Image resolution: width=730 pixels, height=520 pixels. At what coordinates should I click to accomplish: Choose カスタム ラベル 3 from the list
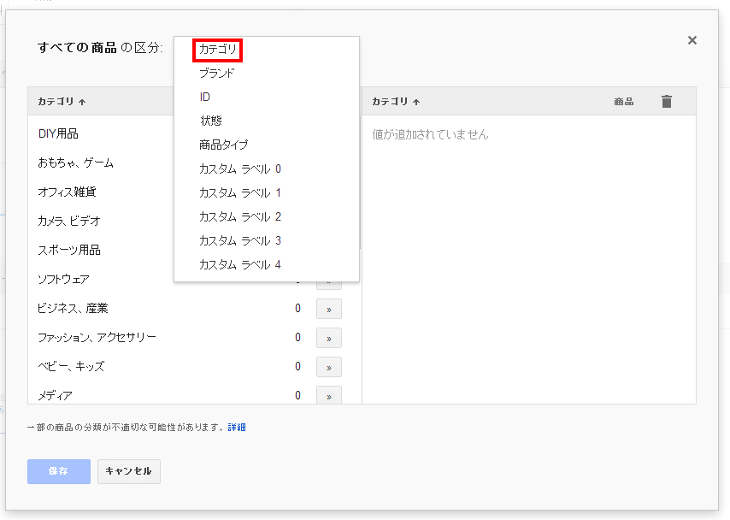tap(240, 241)
